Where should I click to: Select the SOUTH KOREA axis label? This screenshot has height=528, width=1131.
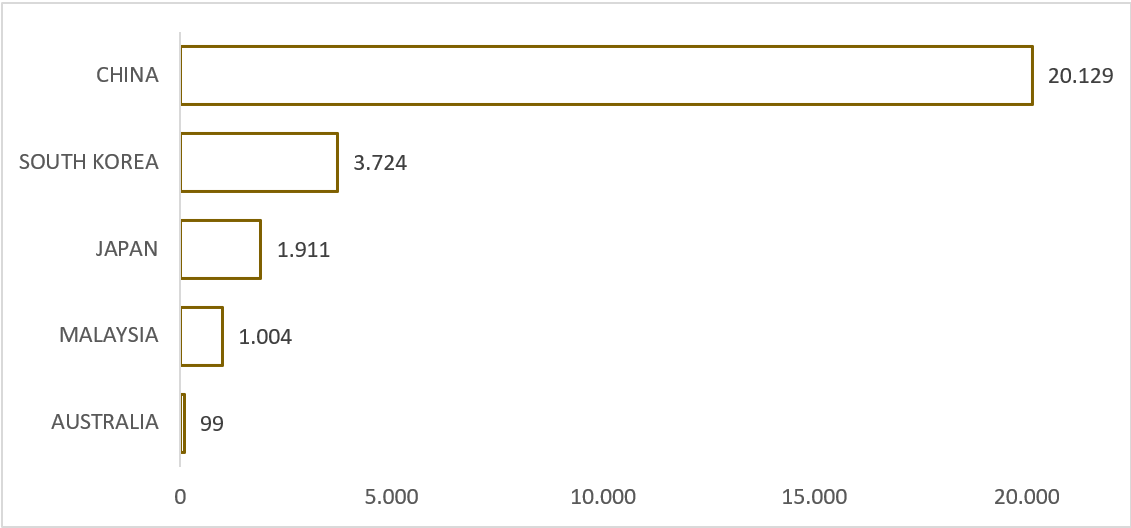pos(89,162)
